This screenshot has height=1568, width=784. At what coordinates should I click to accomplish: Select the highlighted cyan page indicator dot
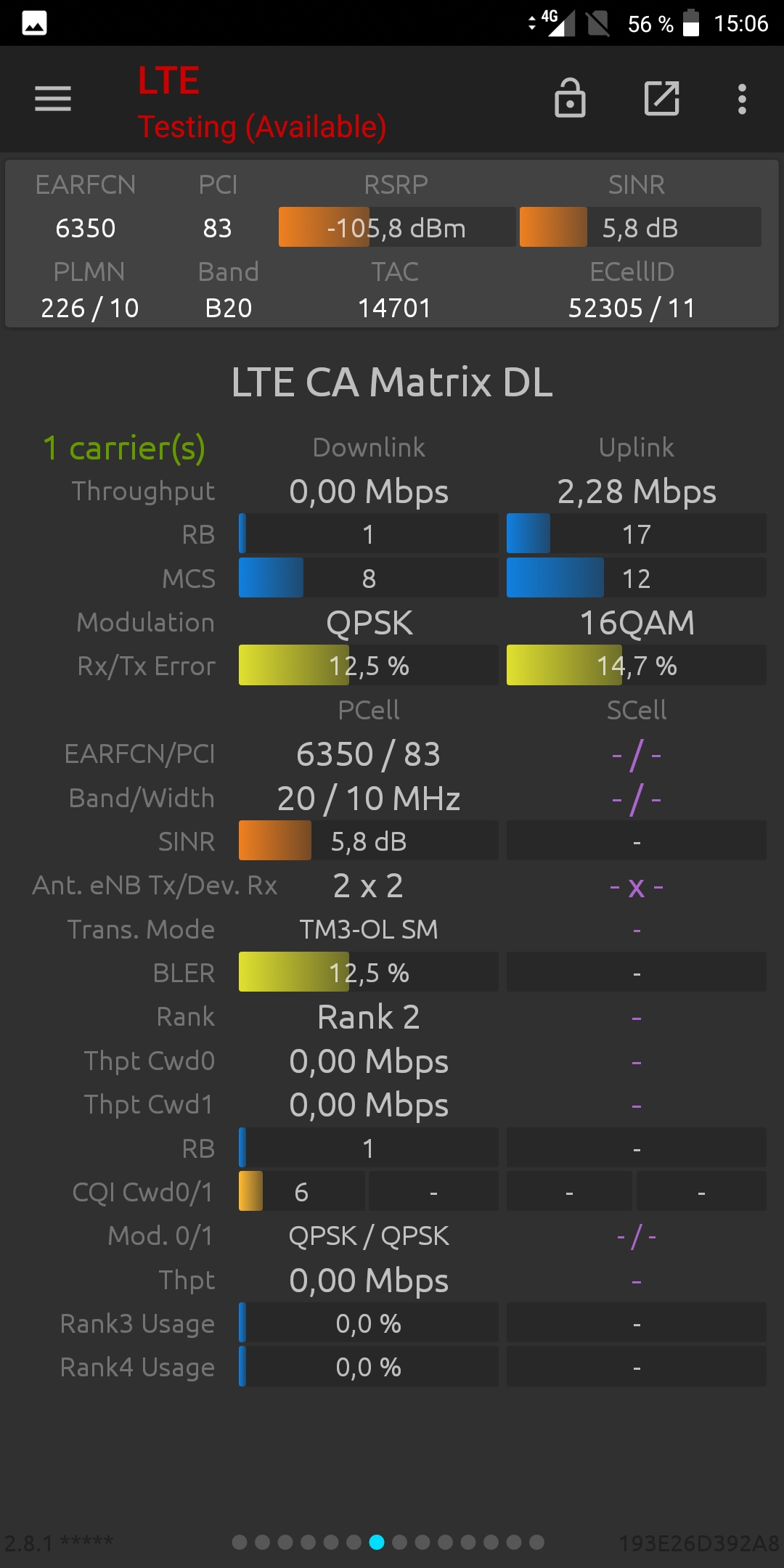tap(377, 1542)
